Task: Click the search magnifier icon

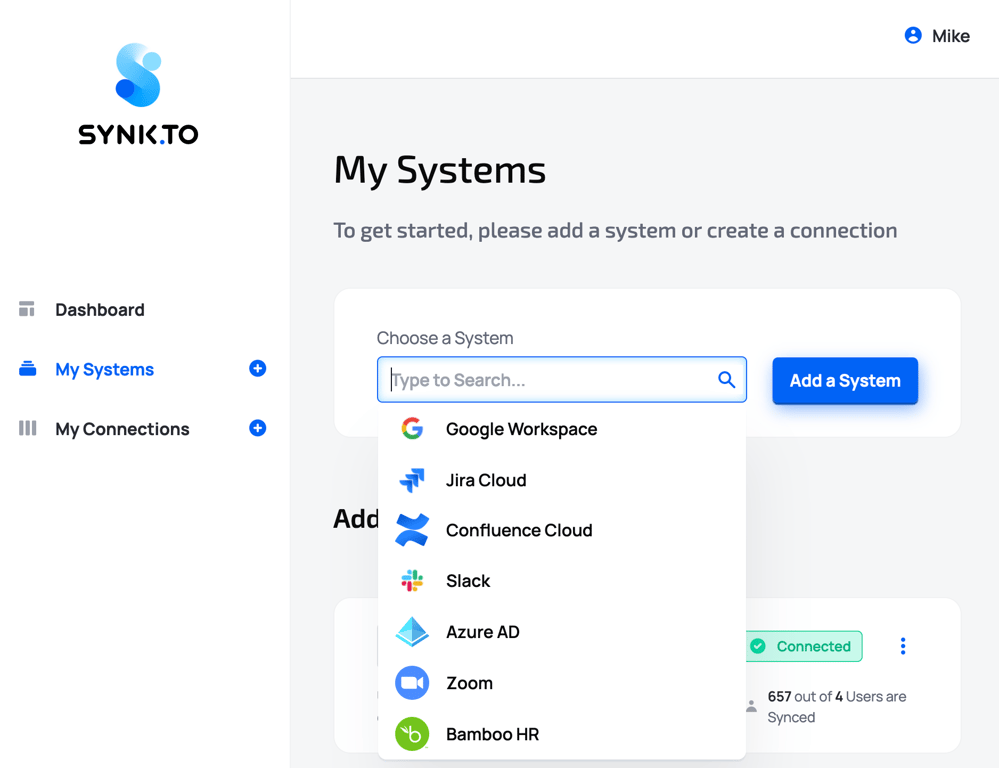Action: (x=726, y=380)
